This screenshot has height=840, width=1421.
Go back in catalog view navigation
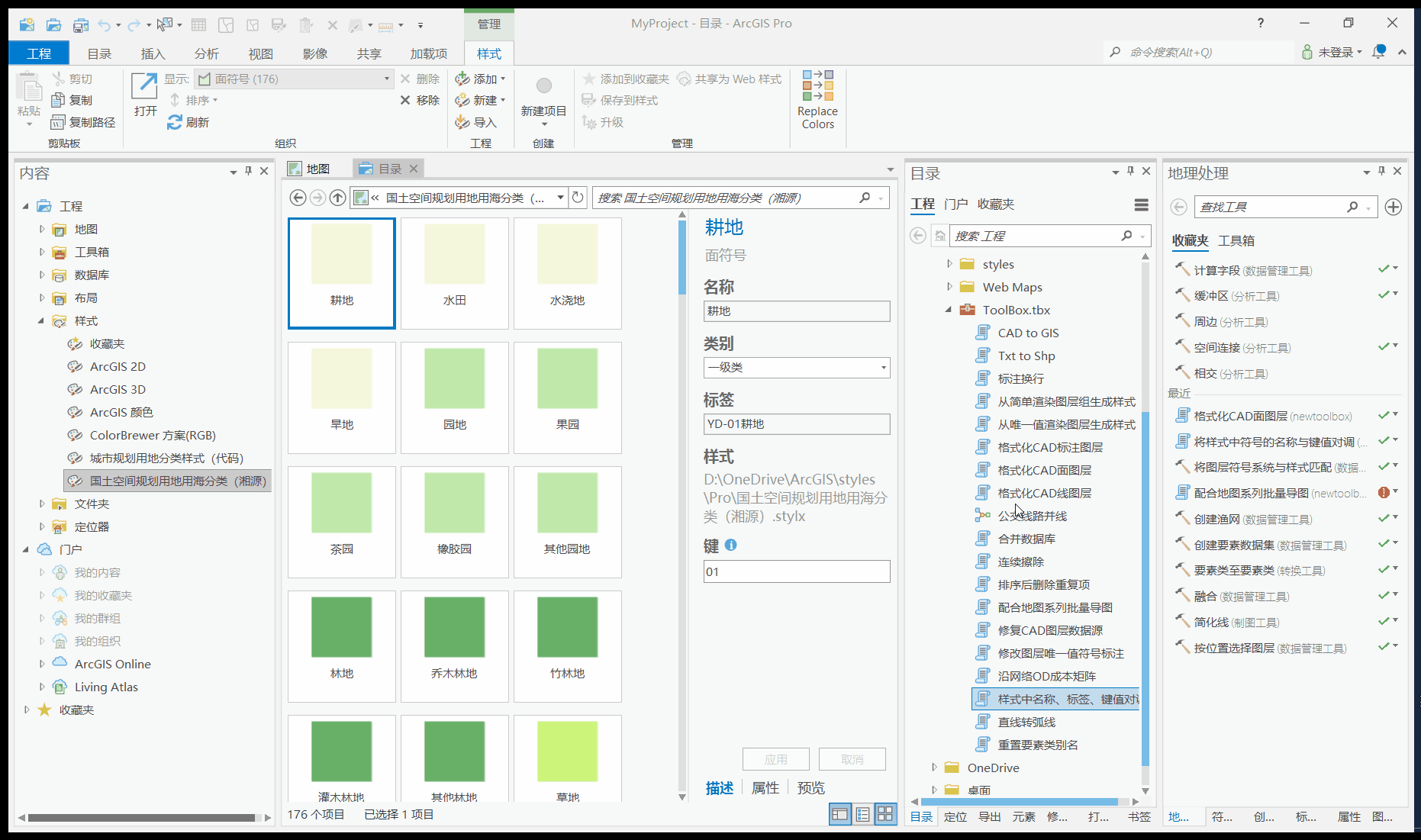coord(298,198)
